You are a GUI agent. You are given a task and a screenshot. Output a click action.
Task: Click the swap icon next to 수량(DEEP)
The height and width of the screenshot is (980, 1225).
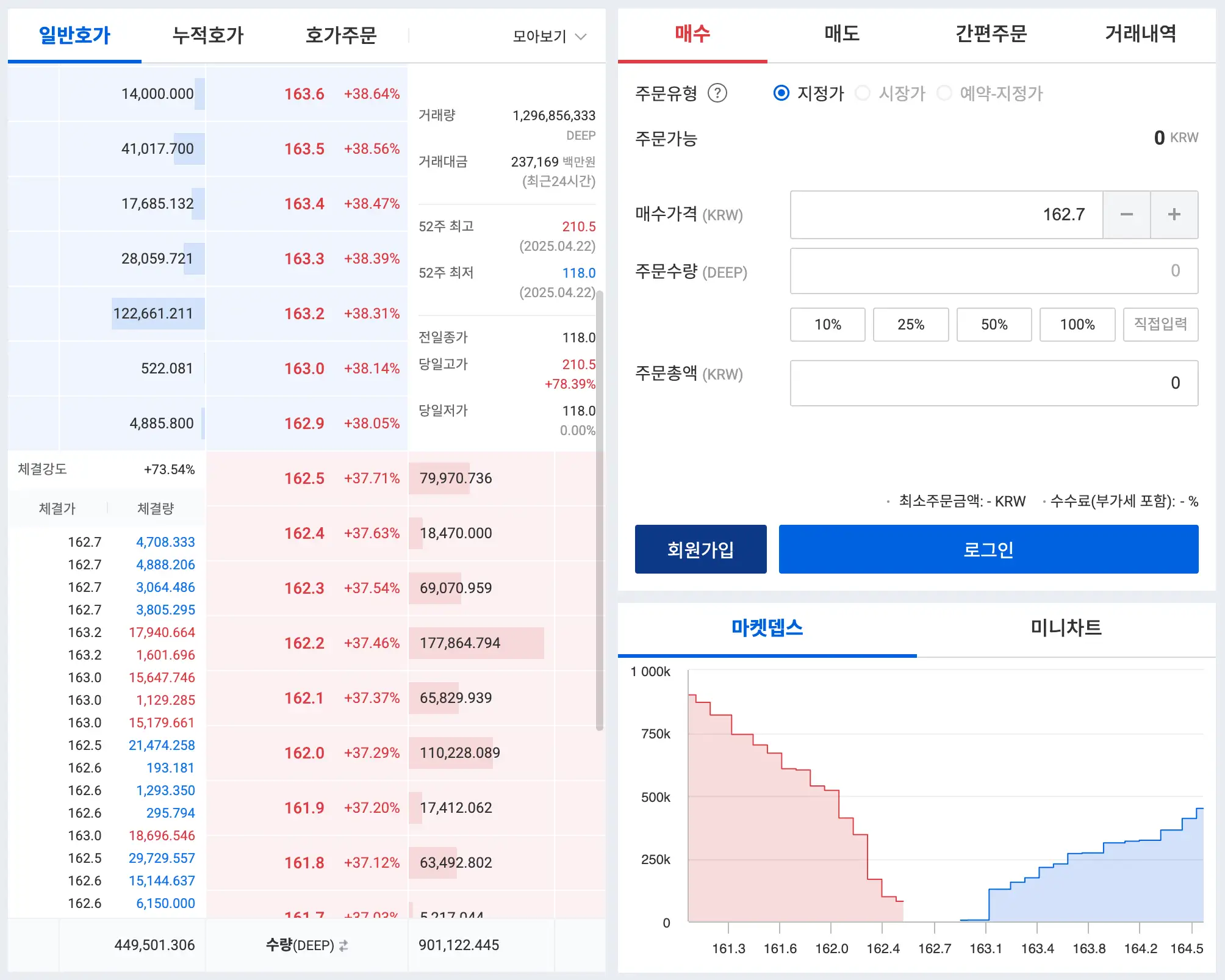[343, 945]
